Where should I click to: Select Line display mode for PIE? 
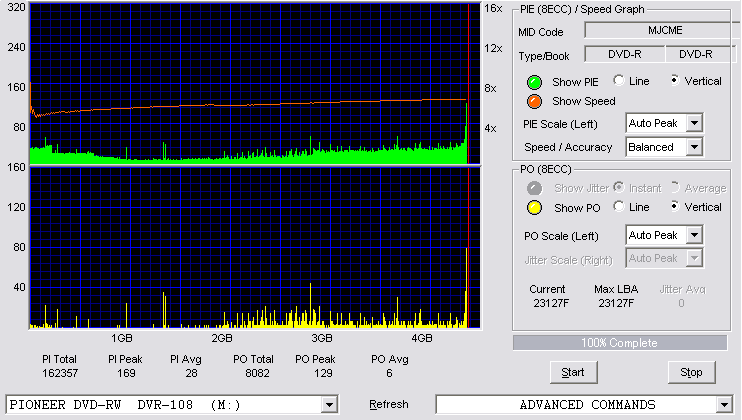(x=620, y=81)
